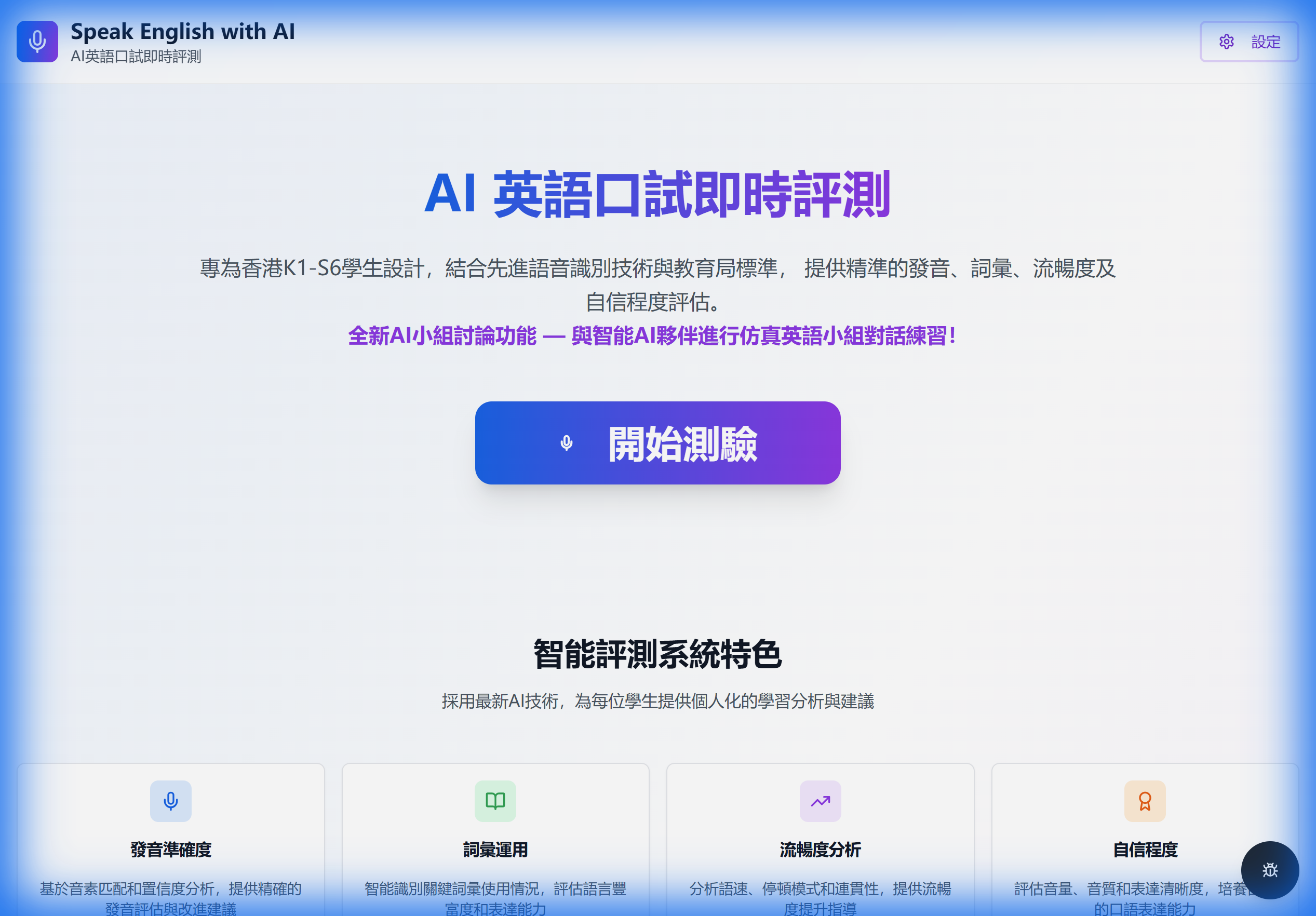
Task: Click the 流暢度分析 feature card
Action: pos(820,837)
